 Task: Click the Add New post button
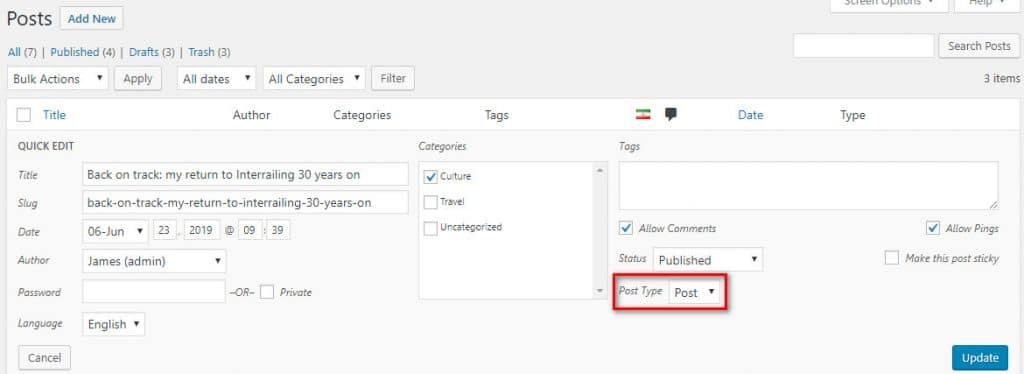click(91, 19)
